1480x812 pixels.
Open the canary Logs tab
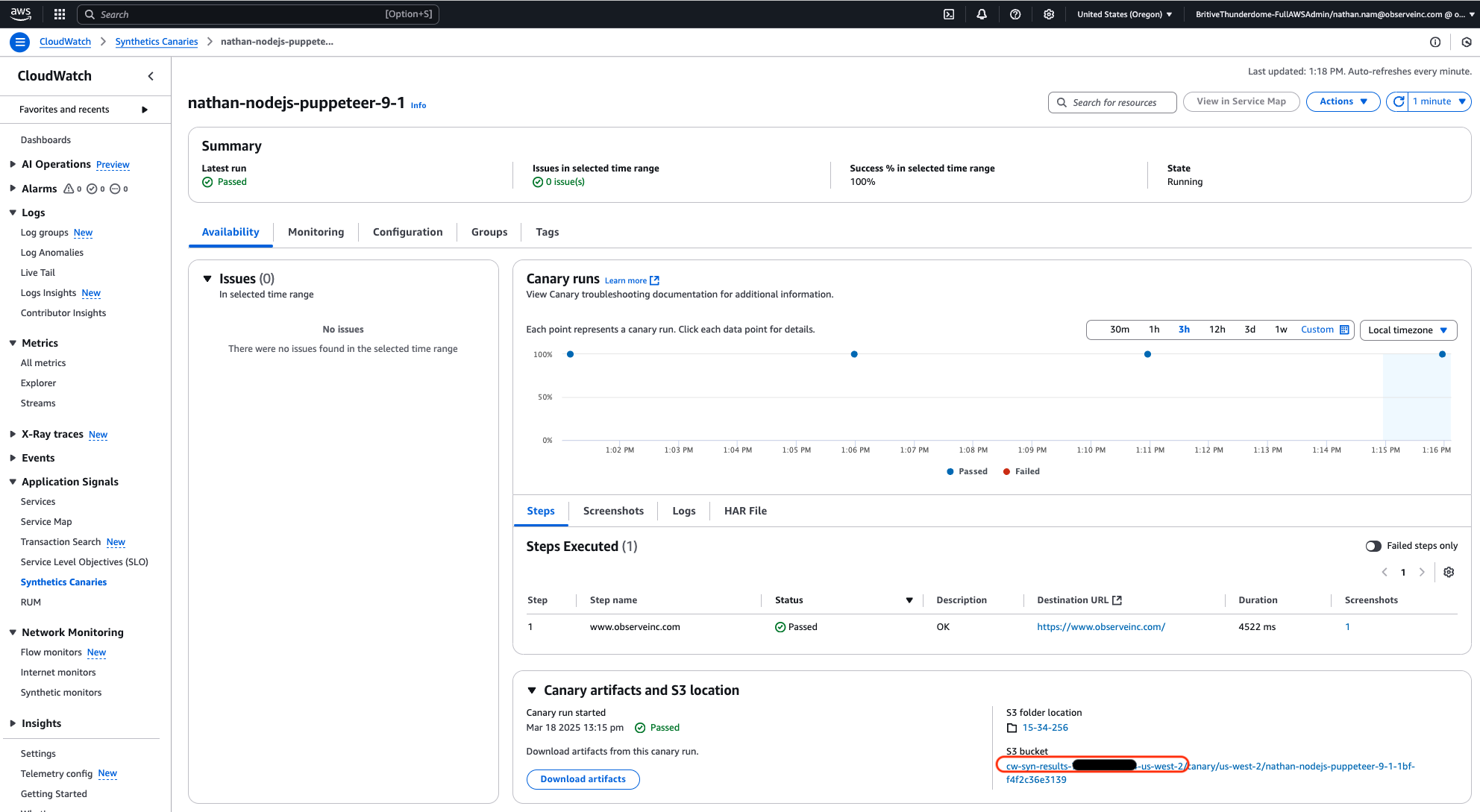(684, 511)
